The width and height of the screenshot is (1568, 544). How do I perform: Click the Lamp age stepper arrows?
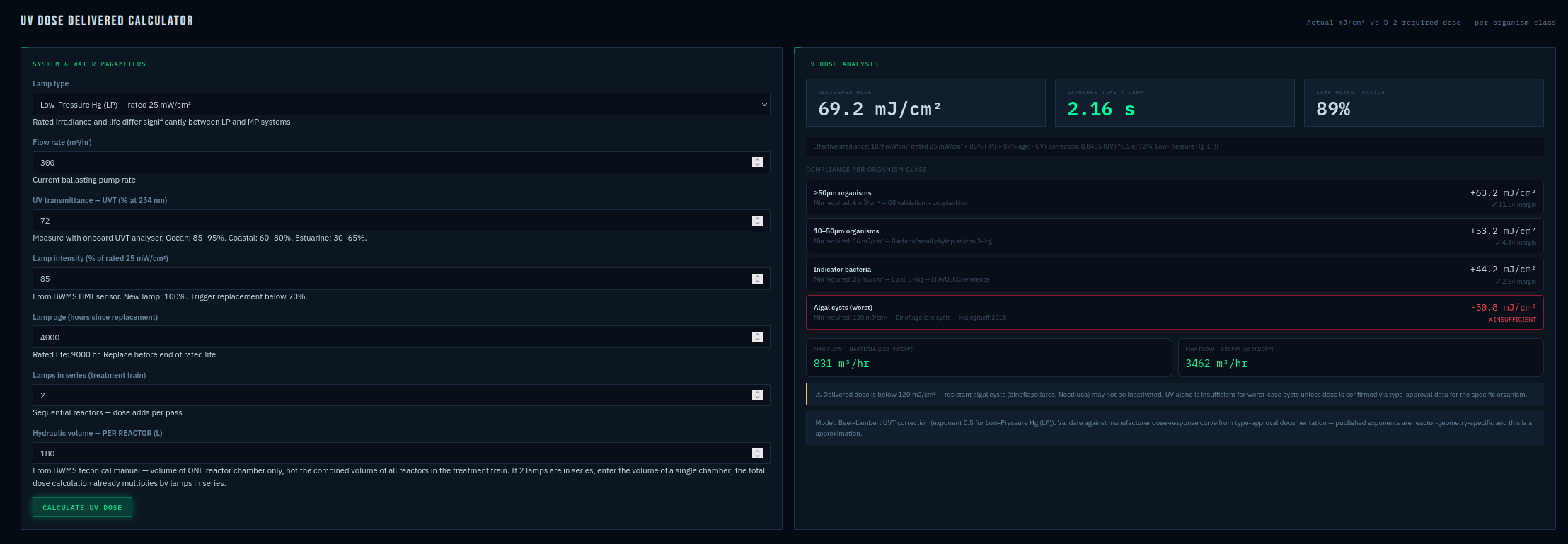(x=757, y=337)
